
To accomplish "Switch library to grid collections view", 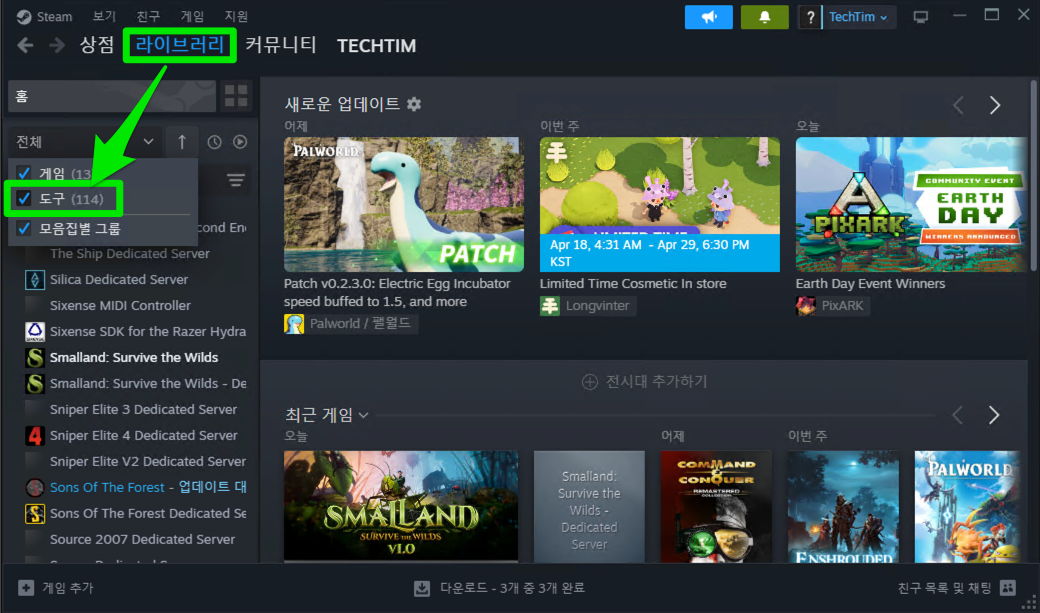I will (235, 96).
